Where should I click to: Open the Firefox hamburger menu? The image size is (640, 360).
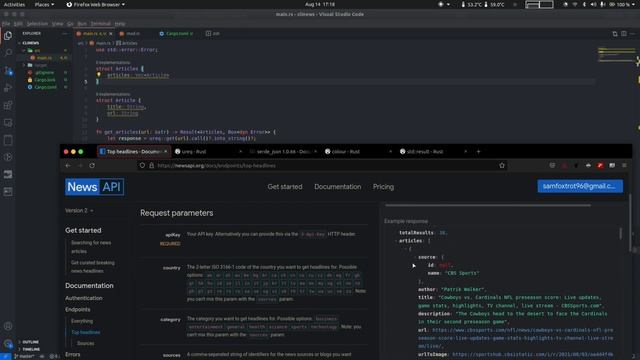tap(624, 165)
